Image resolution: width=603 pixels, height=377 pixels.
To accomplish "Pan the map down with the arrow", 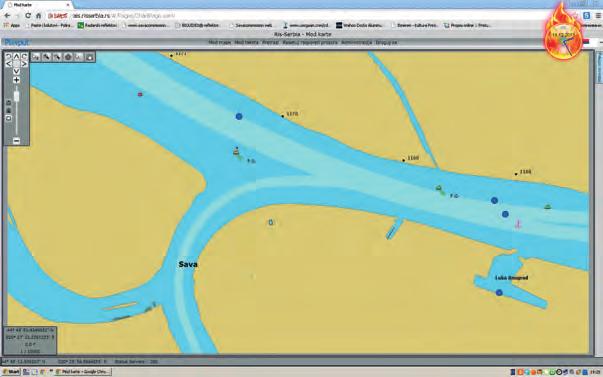I will (16, 71).
